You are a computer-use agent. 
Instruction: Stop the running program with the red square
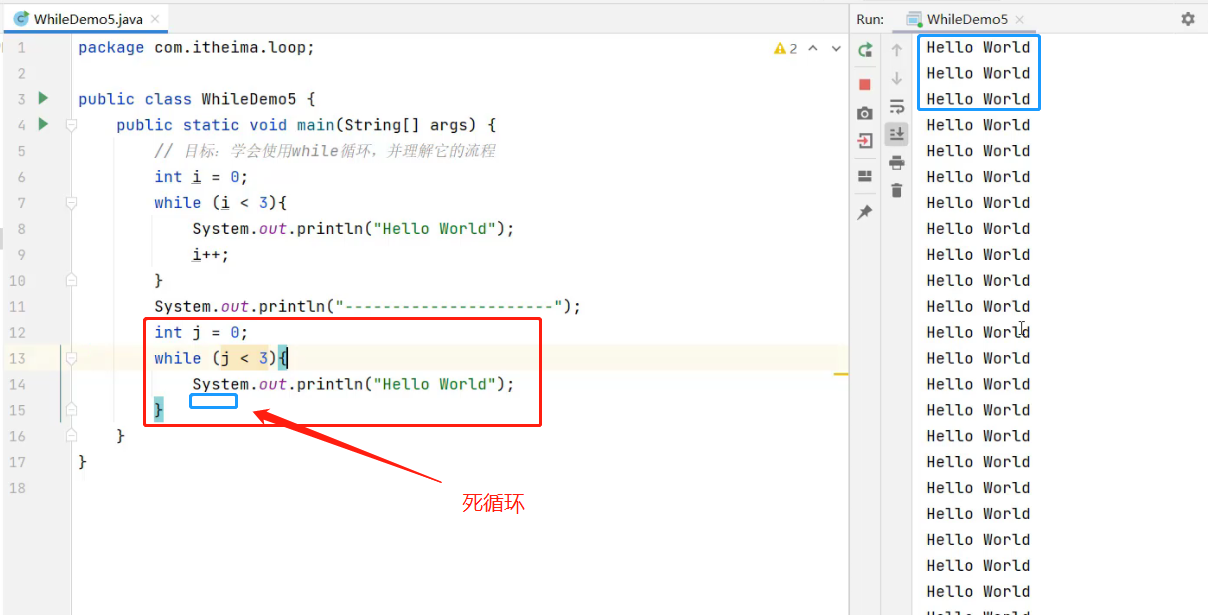point(865,85)
